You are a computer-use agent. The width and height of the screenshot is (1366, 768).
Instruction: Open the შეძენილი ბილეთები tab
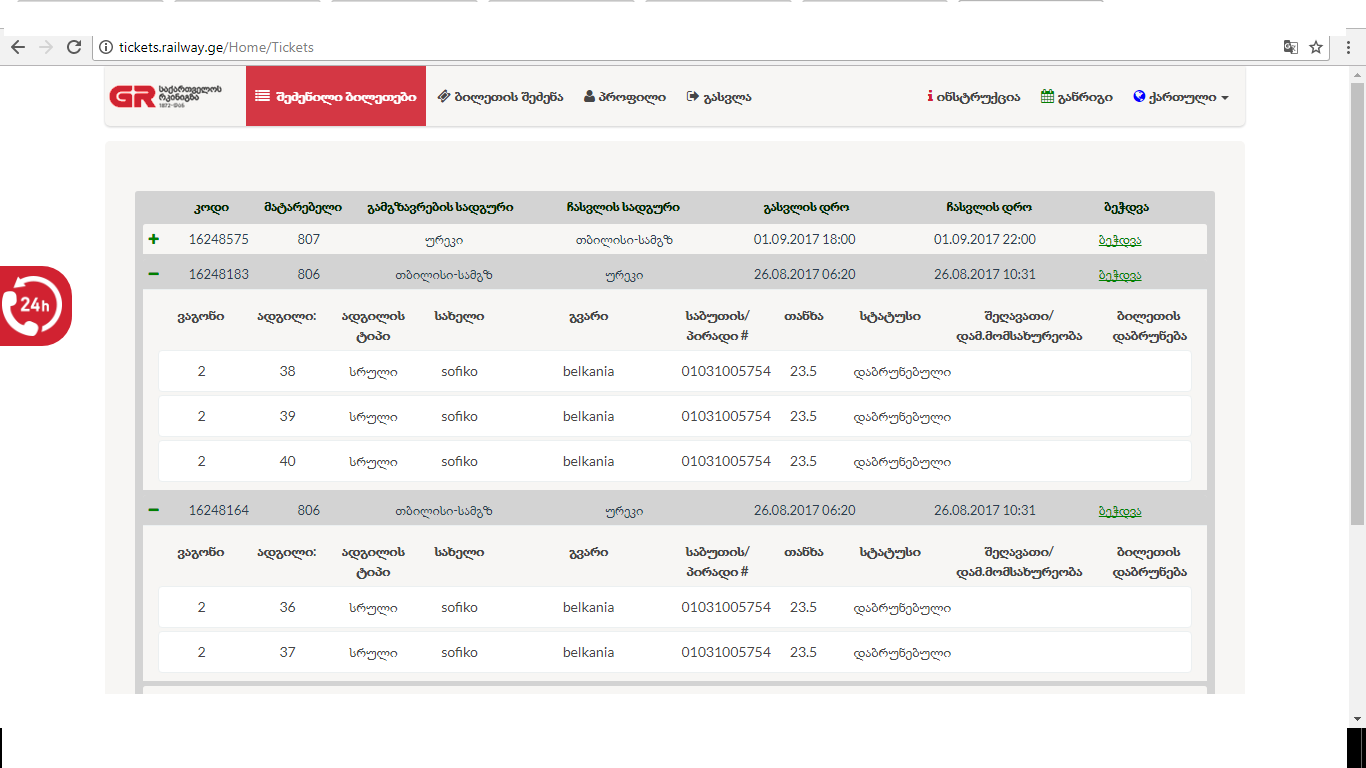[x=336, y=97]
